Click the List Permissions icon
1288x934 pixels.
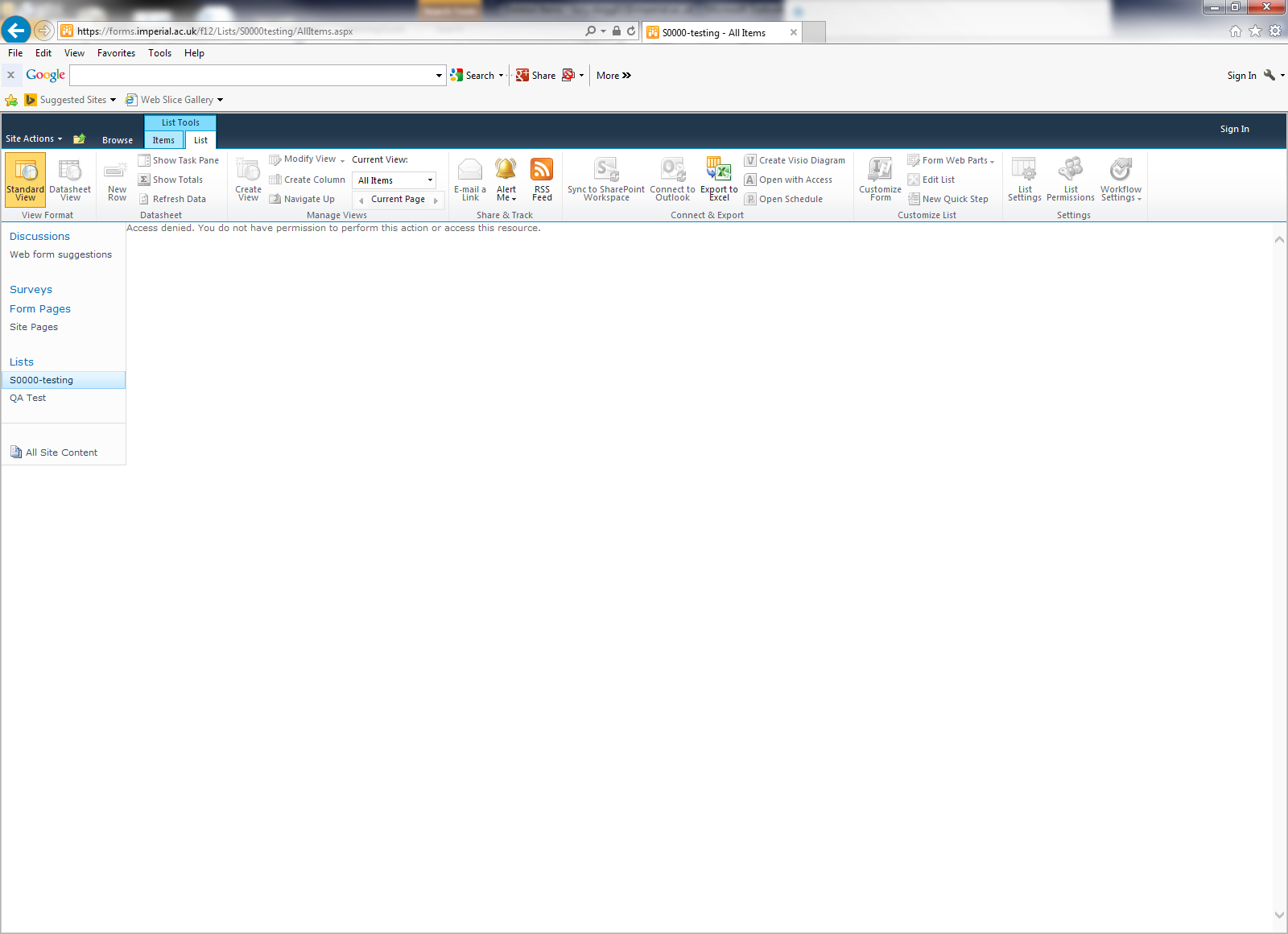1070,170
